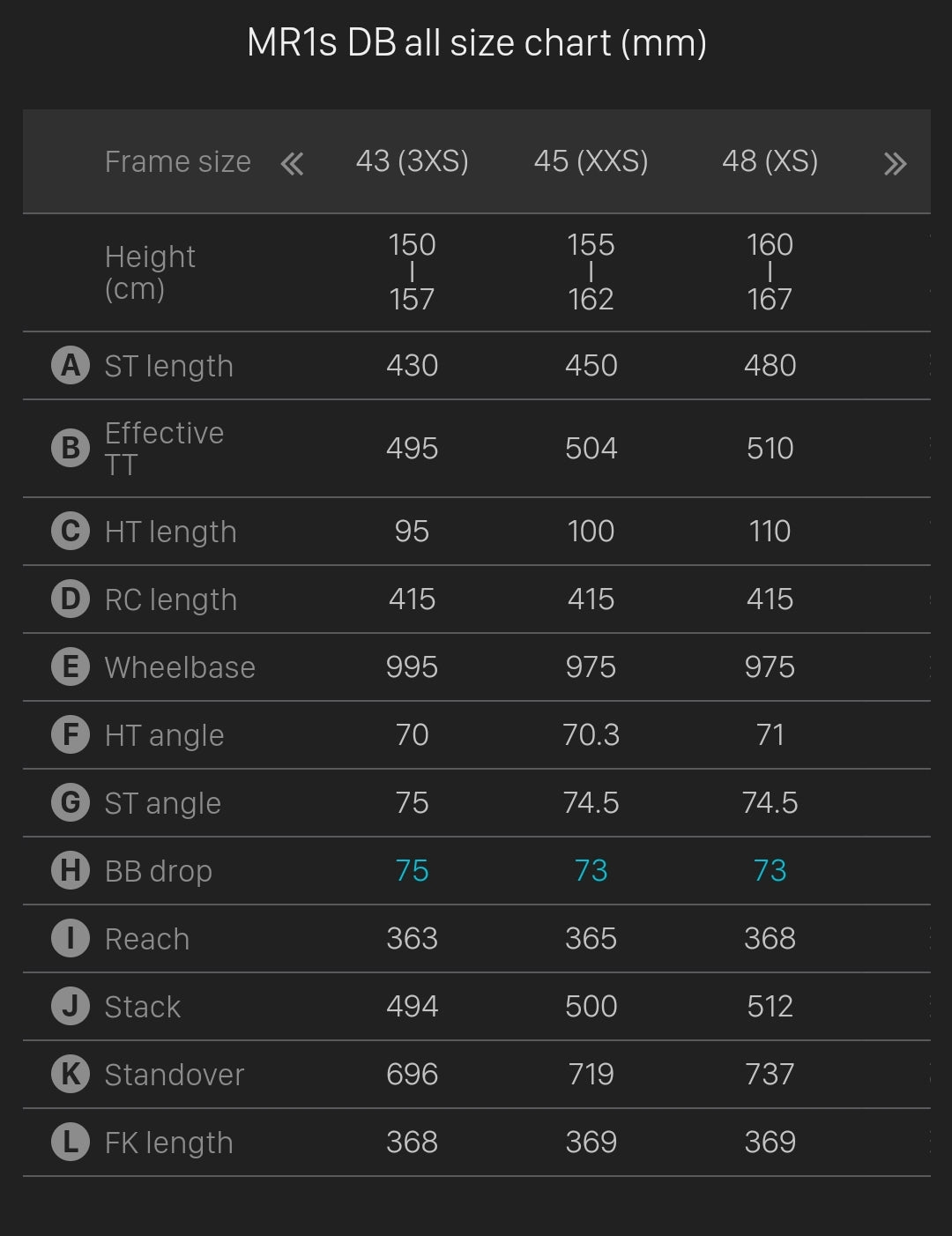Image resolution: width=952 pixels, height=1236 pixels.
Task: Select the circled B icon for Effective TT
Action: (71, 448)
